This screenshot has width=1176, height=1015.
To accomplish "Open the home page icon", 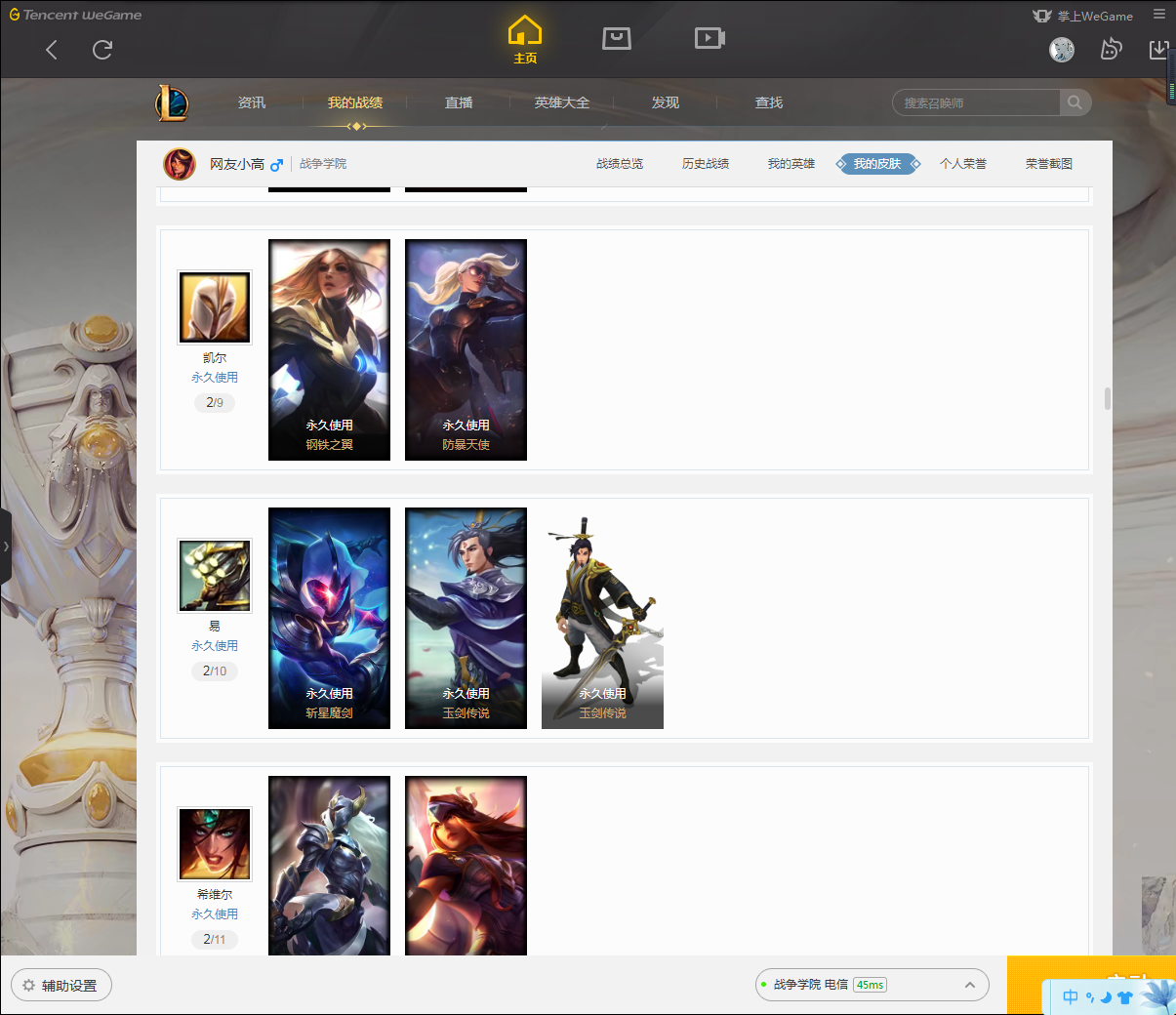I will click(x=525, y=39).
